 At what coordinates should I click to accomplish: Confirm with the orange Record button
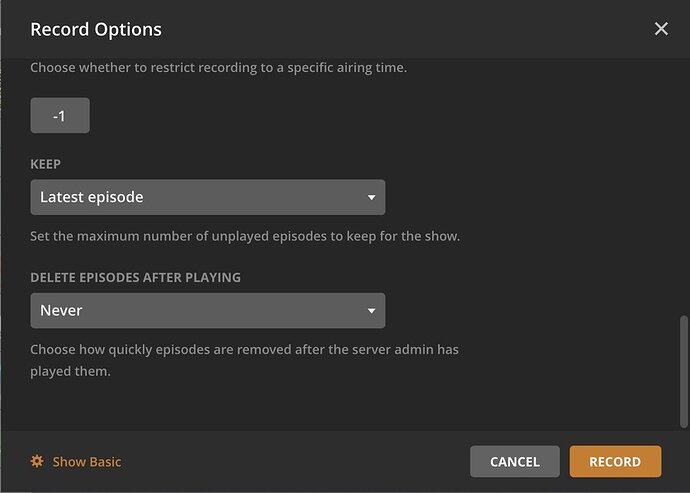615,461
